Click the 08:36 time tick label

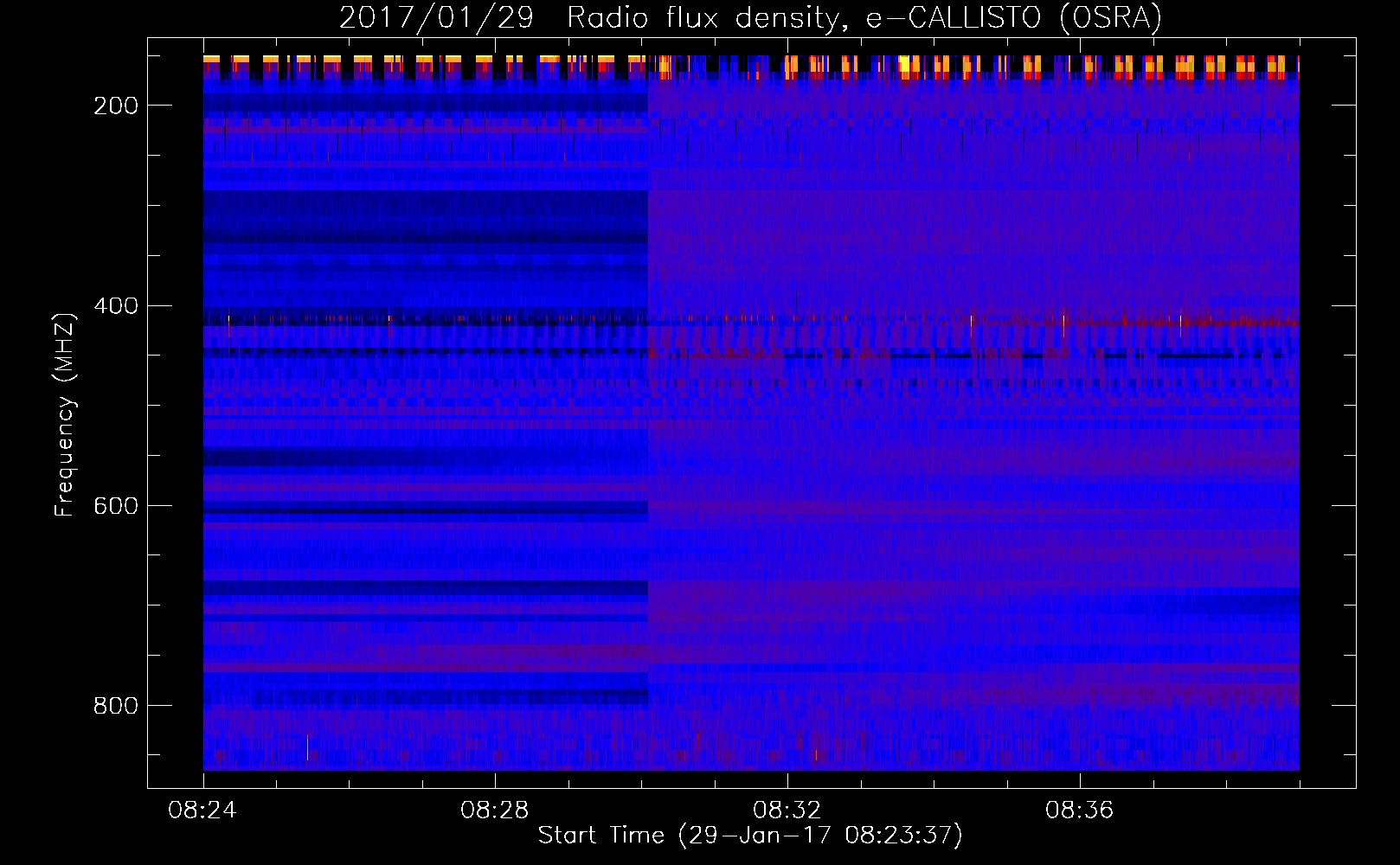click(1080, 811)
